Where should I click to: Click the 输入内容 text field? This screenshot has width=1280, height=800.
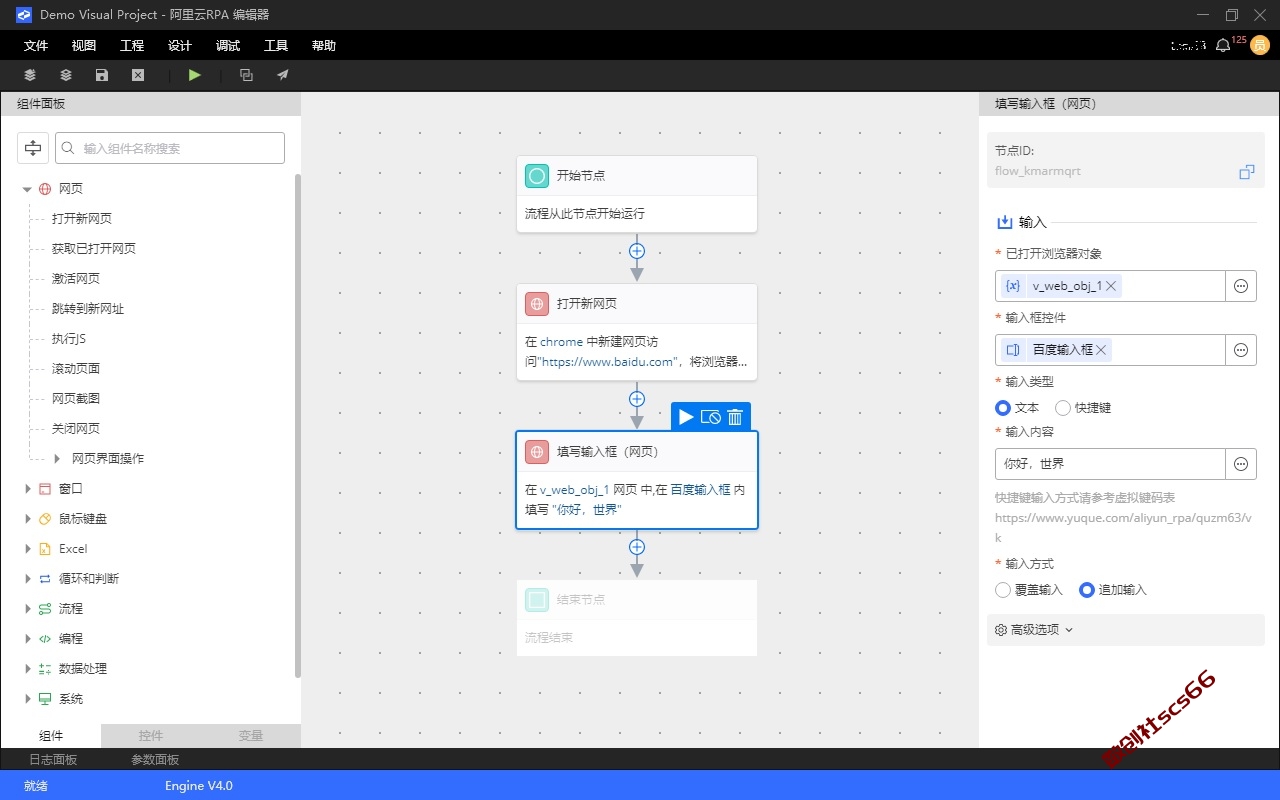click(1111, 464)
